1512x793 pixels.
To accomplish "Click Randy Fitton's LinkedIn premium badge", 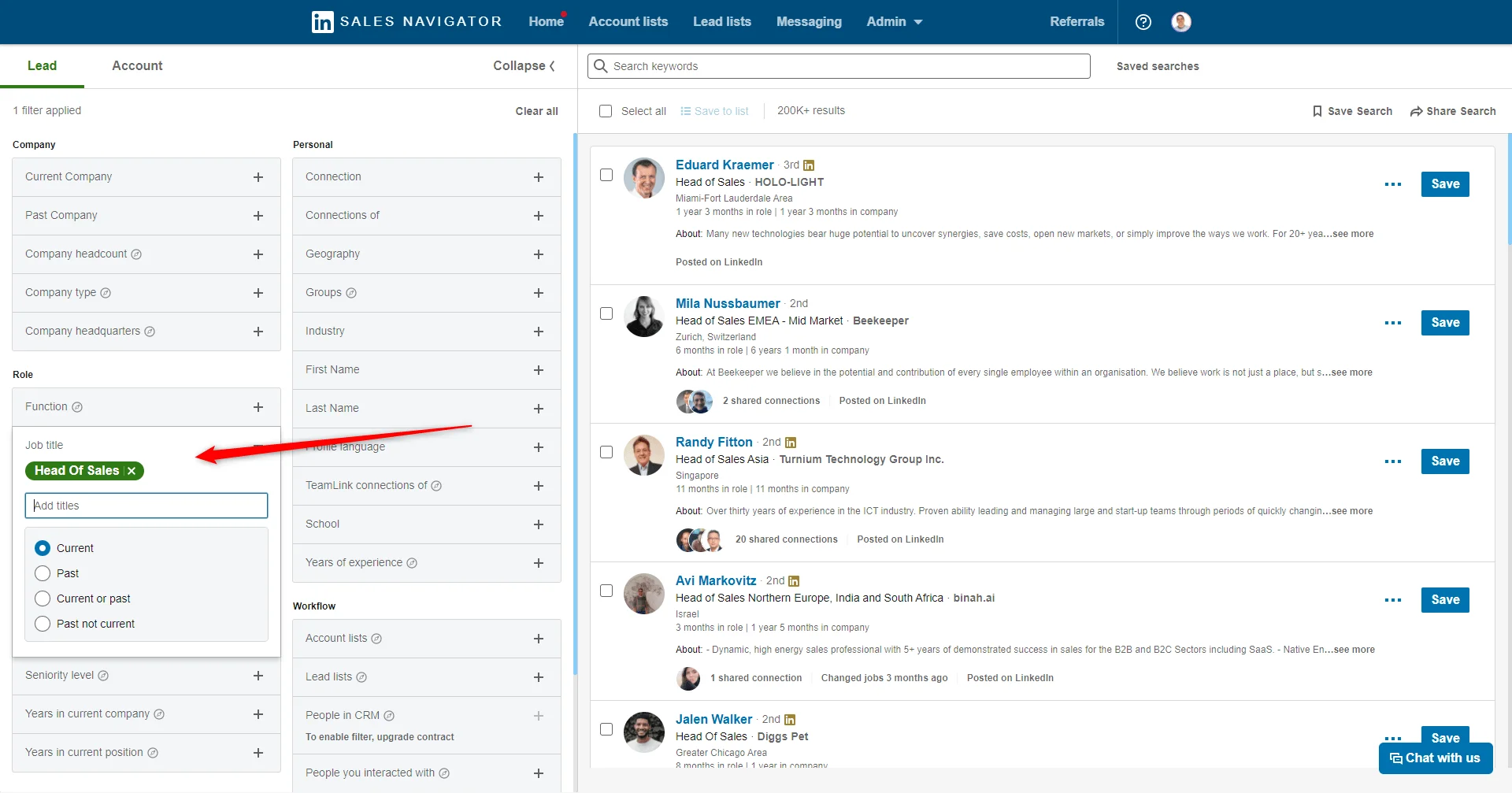I will coord(791,443).
